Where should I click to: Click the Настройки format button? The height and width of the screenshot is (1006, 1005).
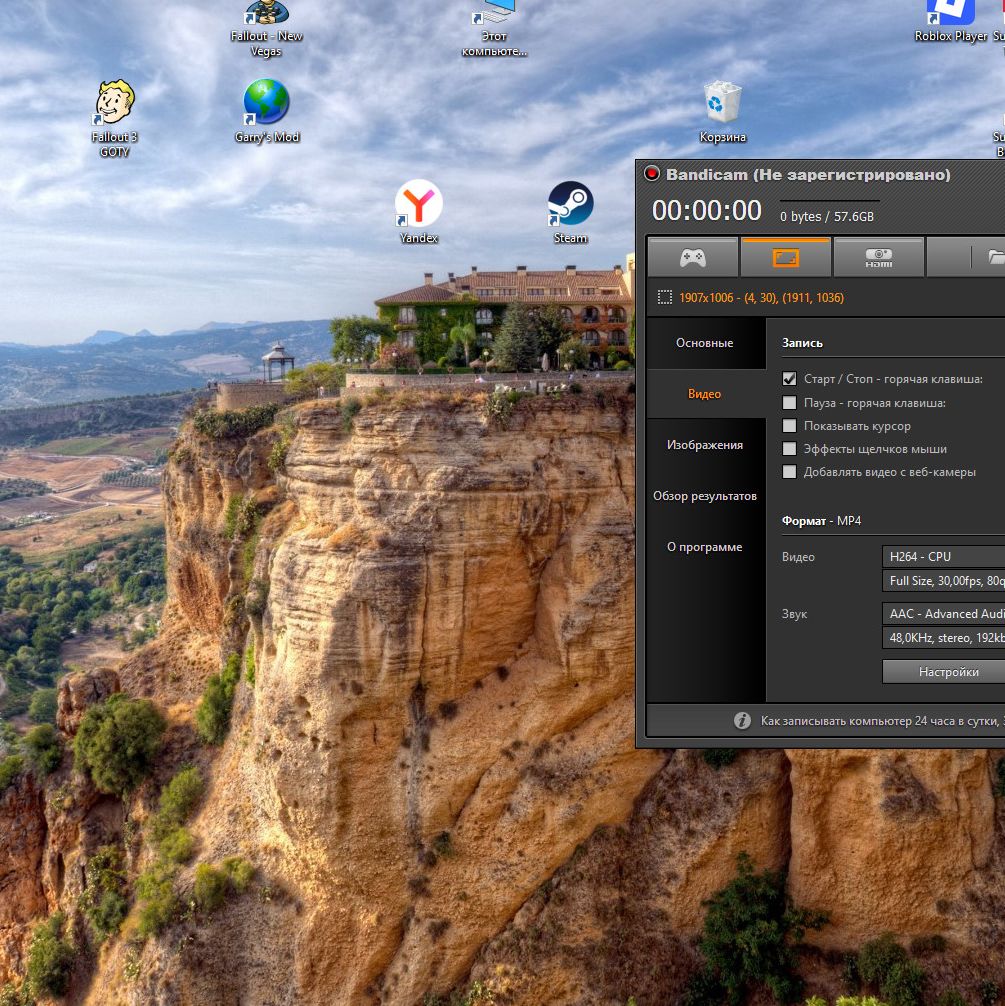tap(943, 672)
